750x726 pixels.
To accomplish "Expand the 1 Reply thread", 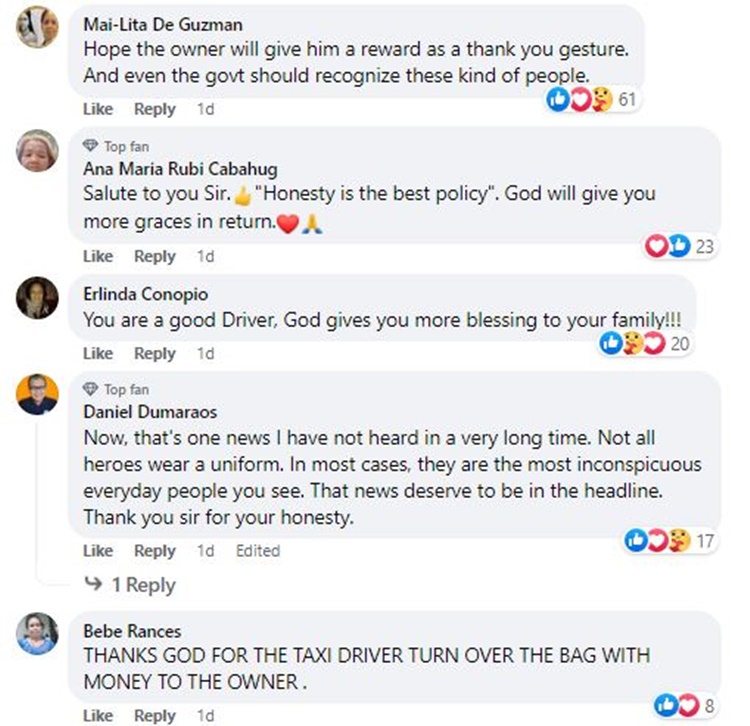I will click(x=129, y=585).
